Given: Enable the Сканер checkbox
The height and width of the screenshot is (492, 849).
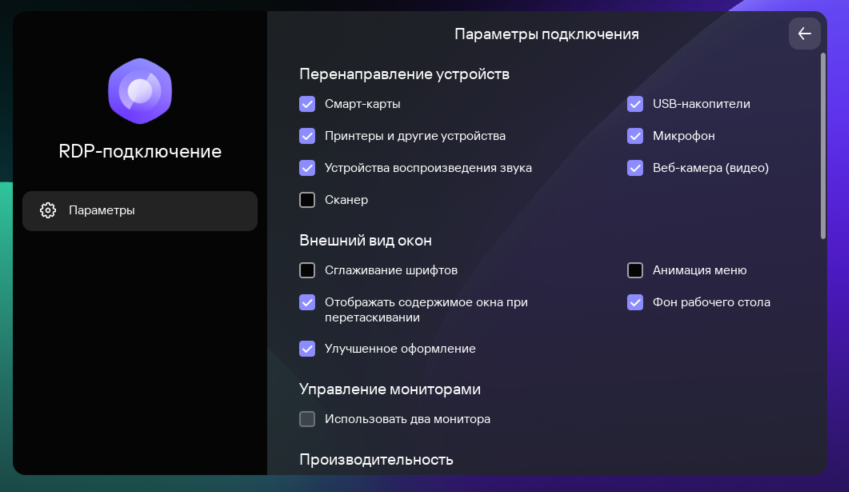Looking at the screenshot, I should click(x=307, y=200).
